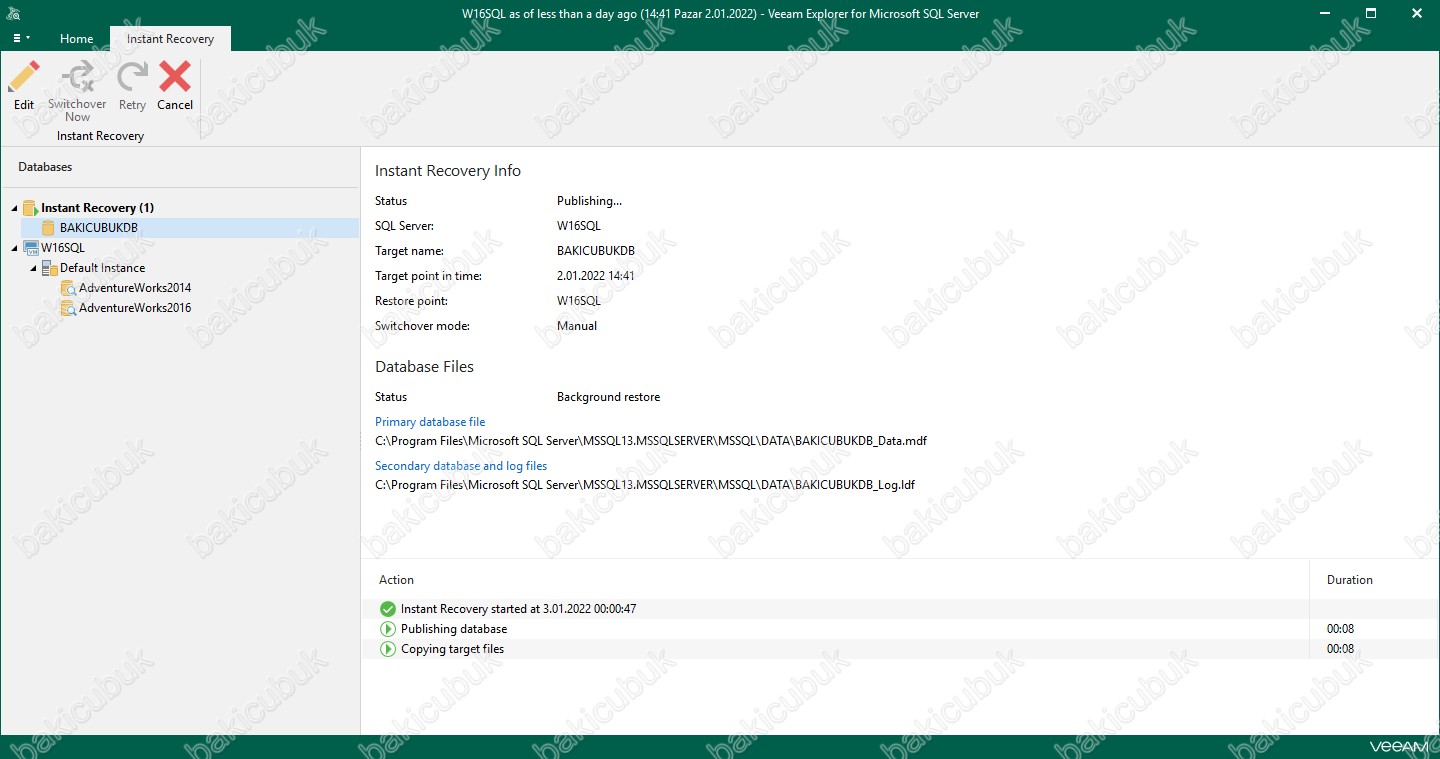Select the BAKICUBUKDB database icon in the tree
This screenshot has width=1440, height=759.
click(x=48, y=228)
